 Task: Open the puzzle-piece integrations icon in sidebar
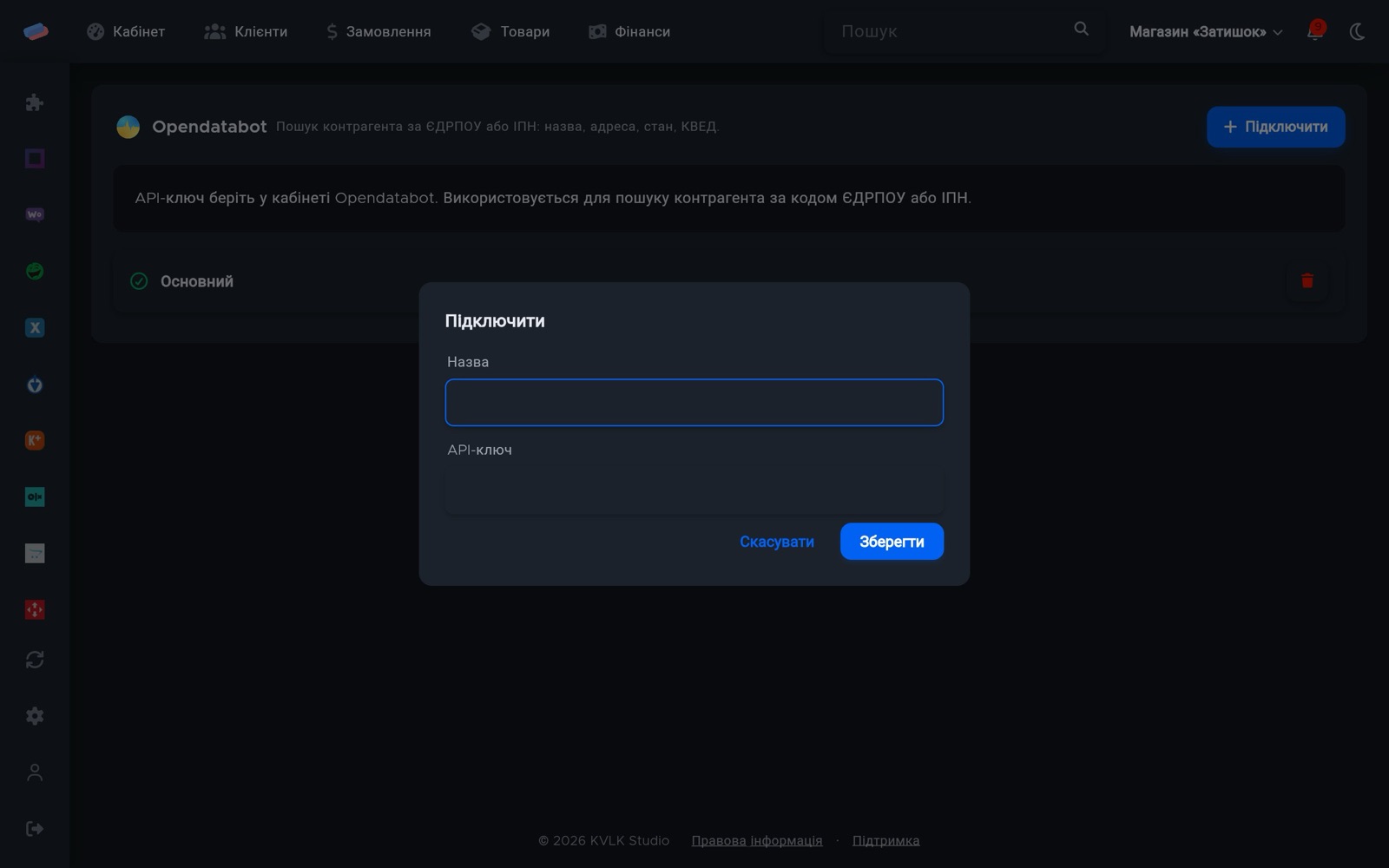(x=35, y=102)
